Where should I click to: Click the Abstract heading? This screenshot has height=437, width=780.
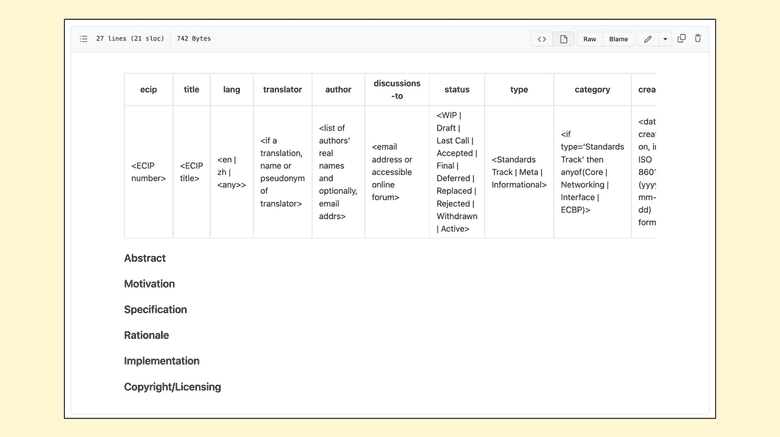145,258
